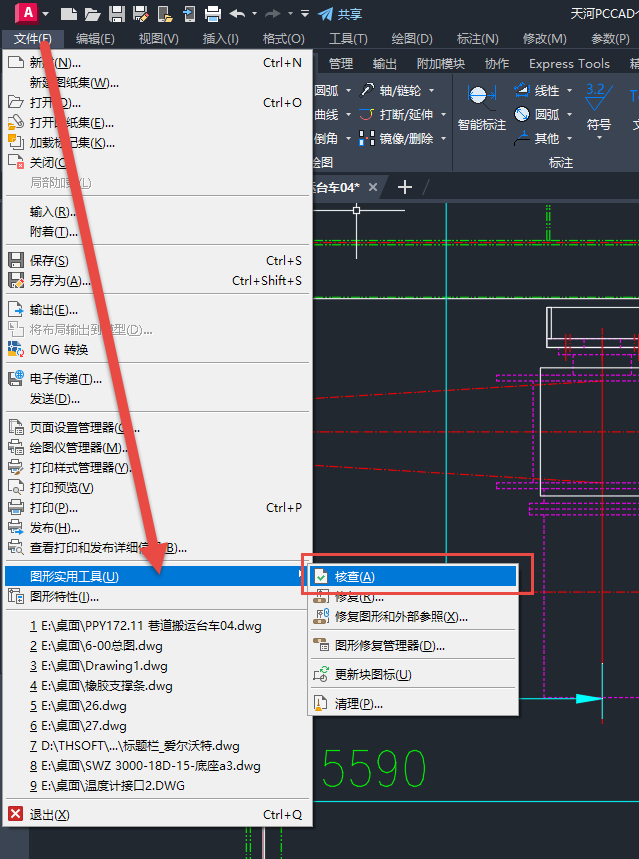Click the plus button to add new drawing tab
The width and height of the screenshot is (639, 859).
405,187
